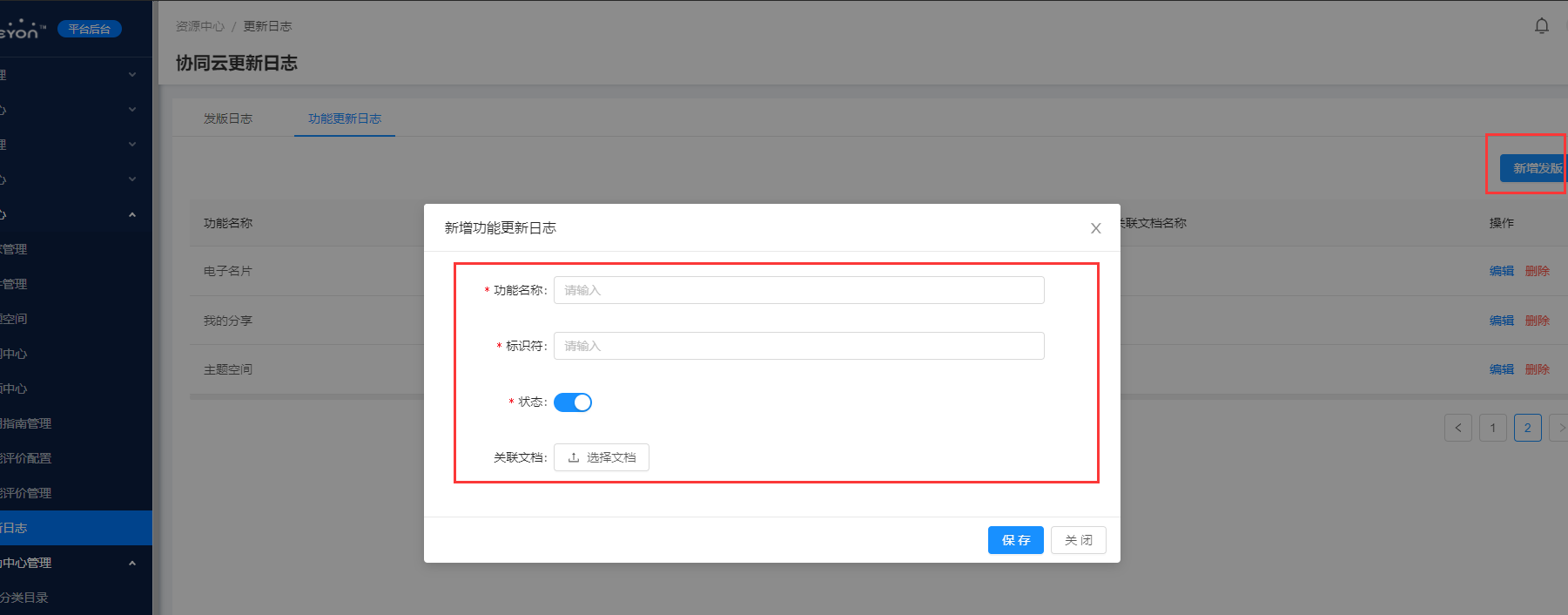Image resolution: width=1568 pixels, height=615 pixels.
Task: Expand the third sidebar menu chevron
Action: point(132,145)
